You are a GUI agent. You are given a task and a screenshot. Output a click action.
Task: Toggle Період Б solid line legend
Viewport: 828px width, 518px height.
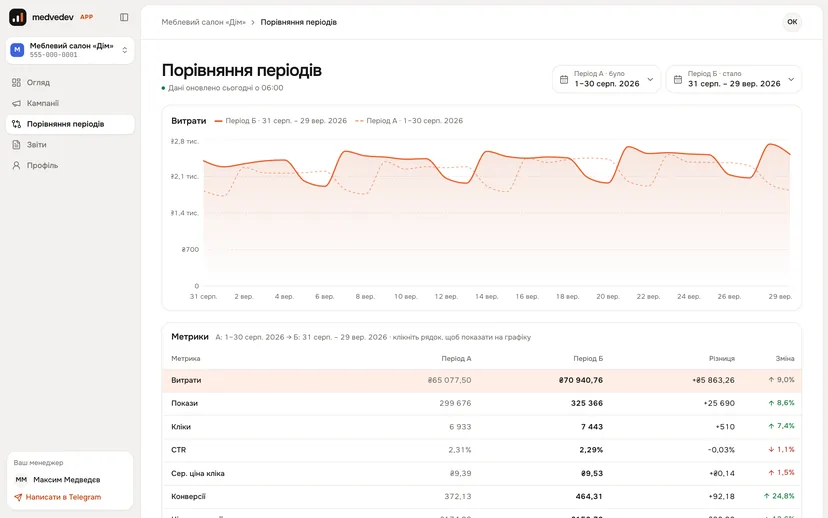[x=280, y=121]
